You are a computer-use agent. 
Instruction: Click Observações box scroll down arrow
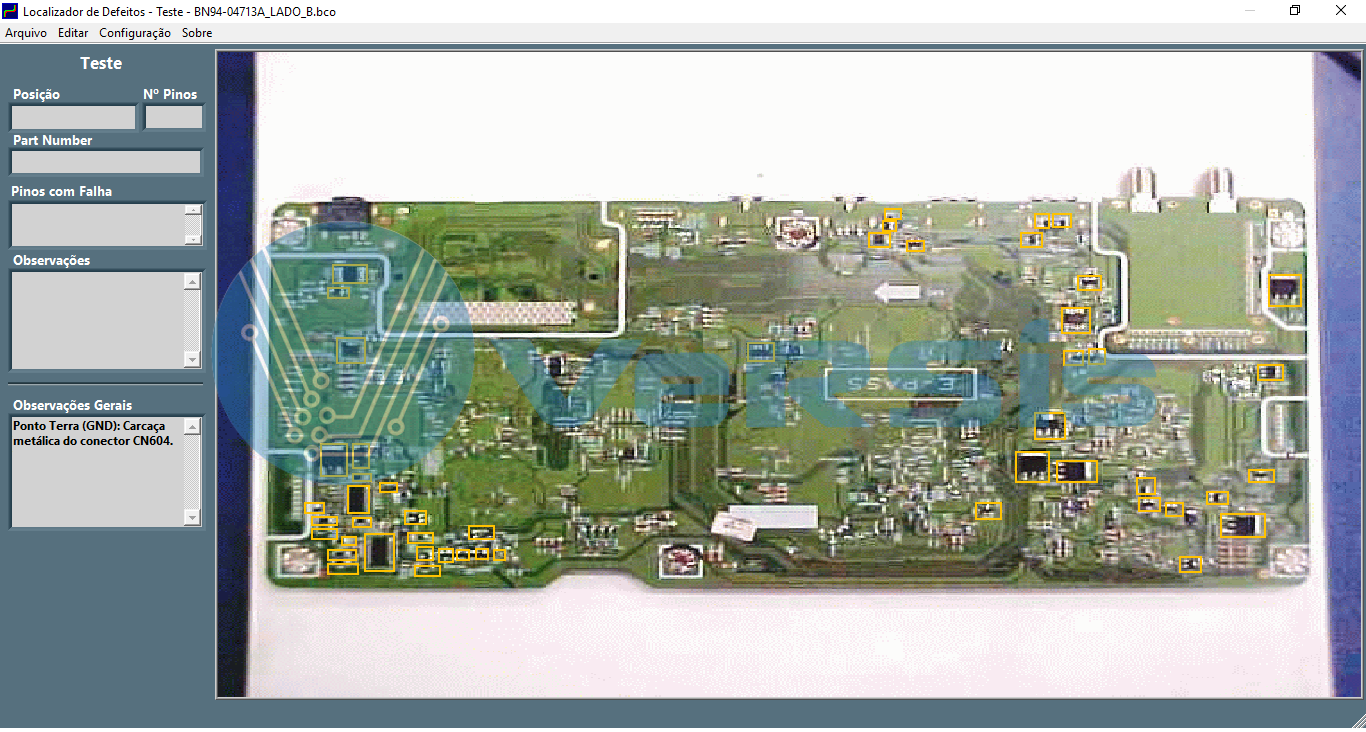pos(193,359)
